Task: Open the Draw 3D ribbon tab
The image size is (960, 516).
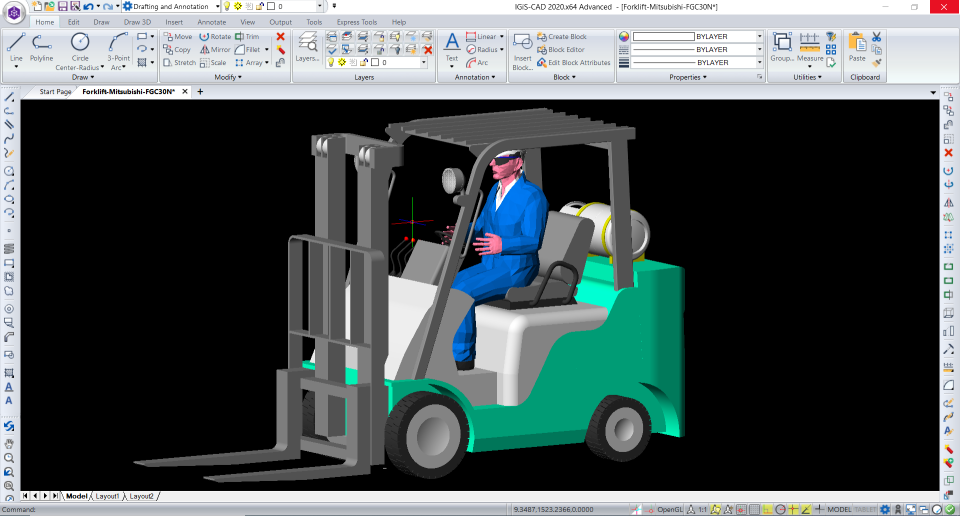Action: (137, 22)
